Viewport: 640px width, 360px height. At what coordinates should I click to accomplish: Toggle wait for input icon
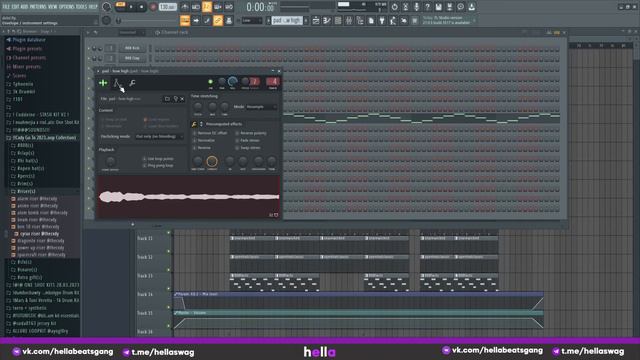pyautogui.click(x=196, y=7)
